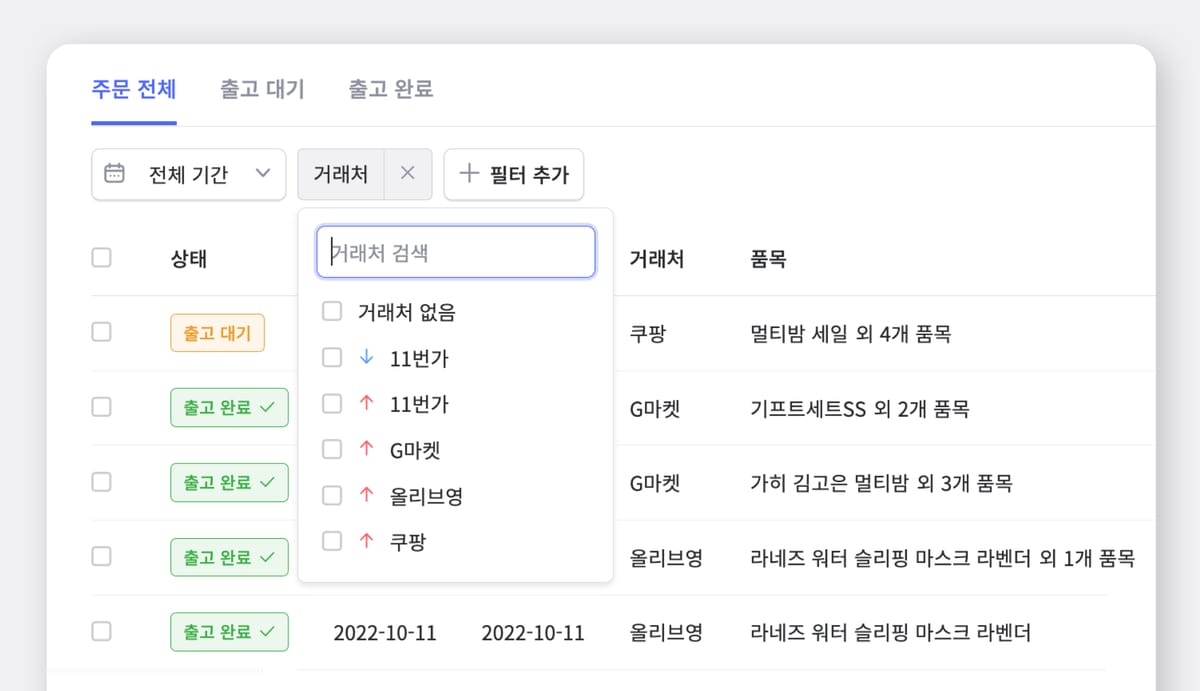Click the 출고 대기 status badge
The width and height of the screenshot is (1200, 691).
tap(217, 333)
